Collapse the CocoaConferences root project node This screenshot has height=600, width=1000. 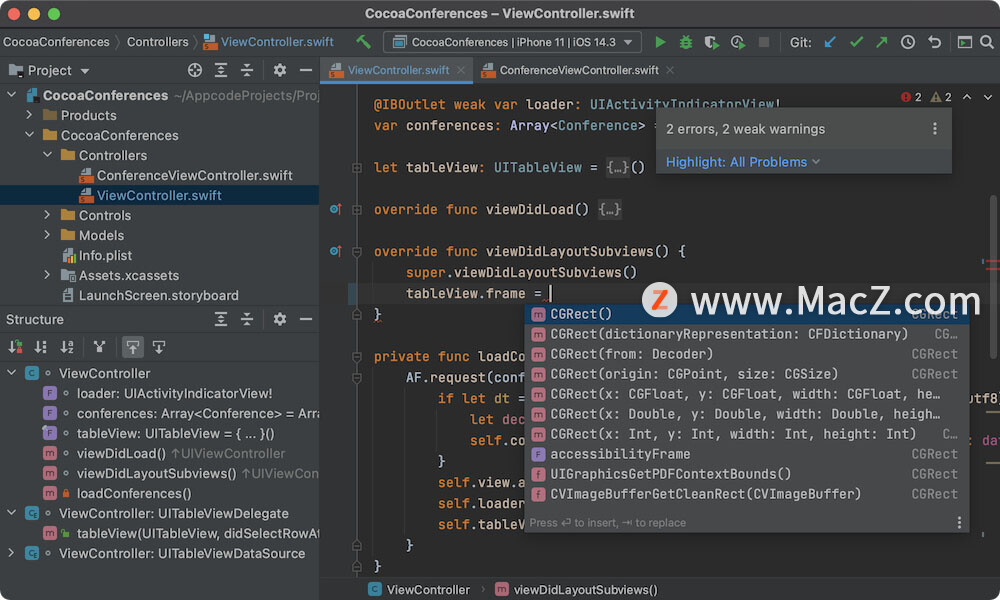(x=11, y=95)
